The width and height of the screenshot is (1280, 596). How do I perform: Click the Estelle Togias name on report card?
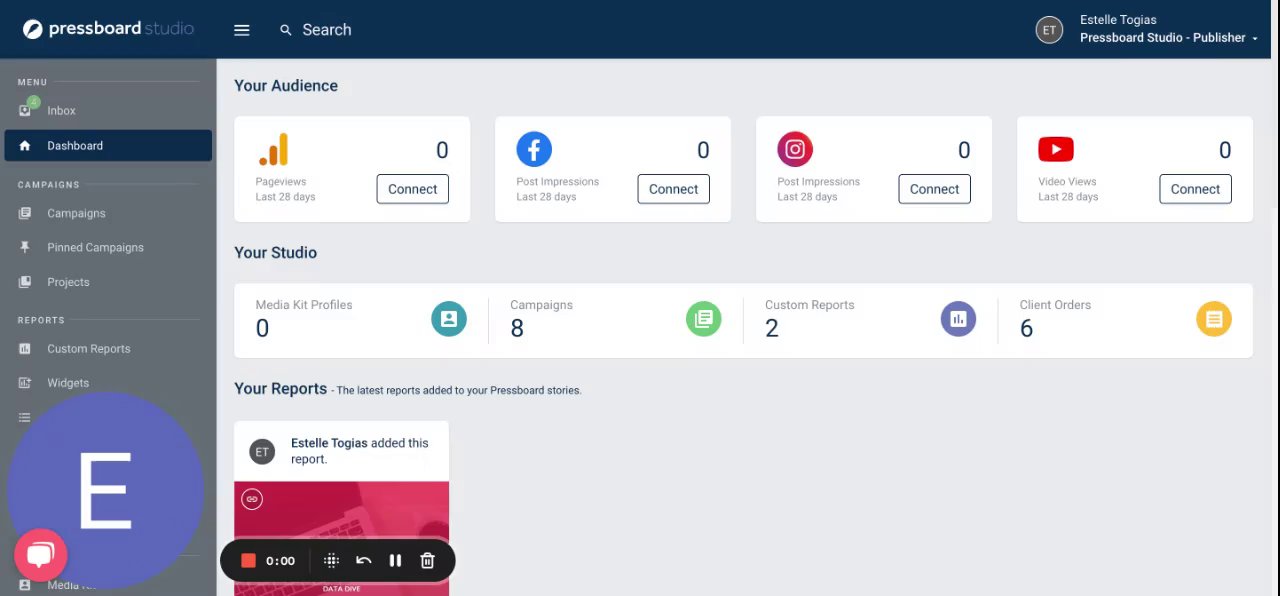click(x=329, y=443)
